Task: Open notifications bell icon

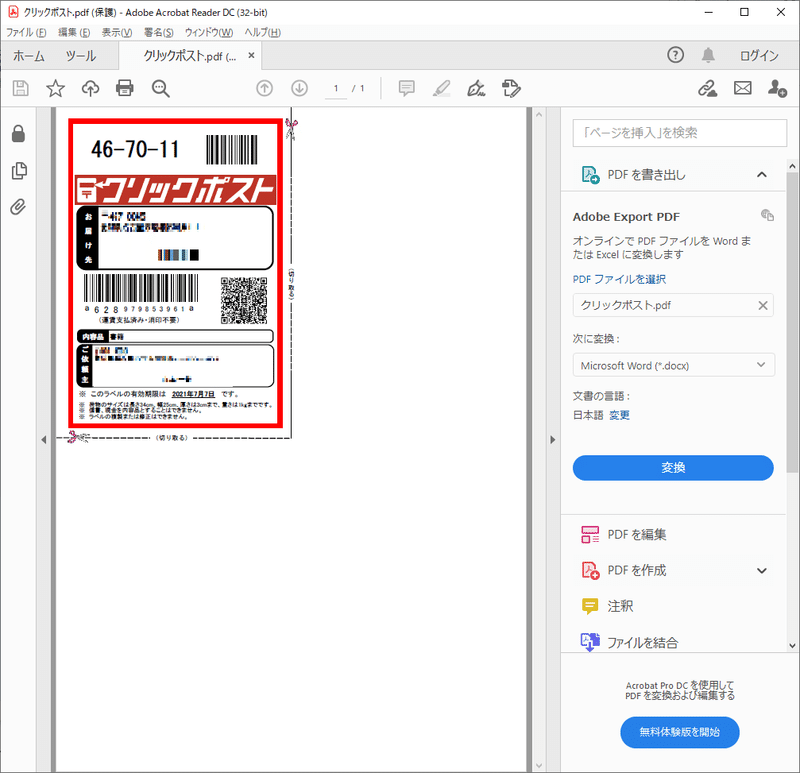Action: click(x=708, y=55)
